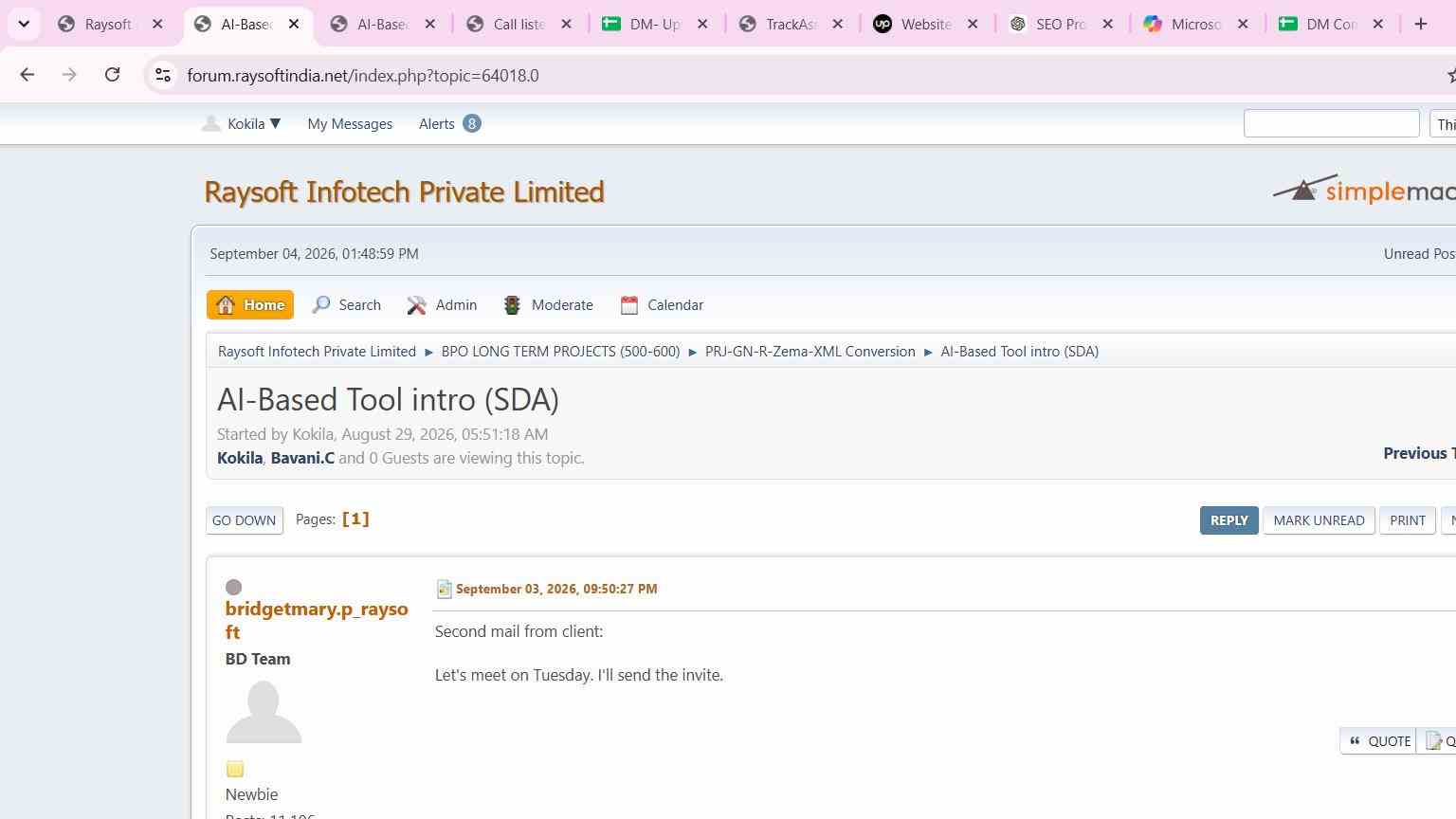Click the post document icon beside timestamp

tap(444, 589)
